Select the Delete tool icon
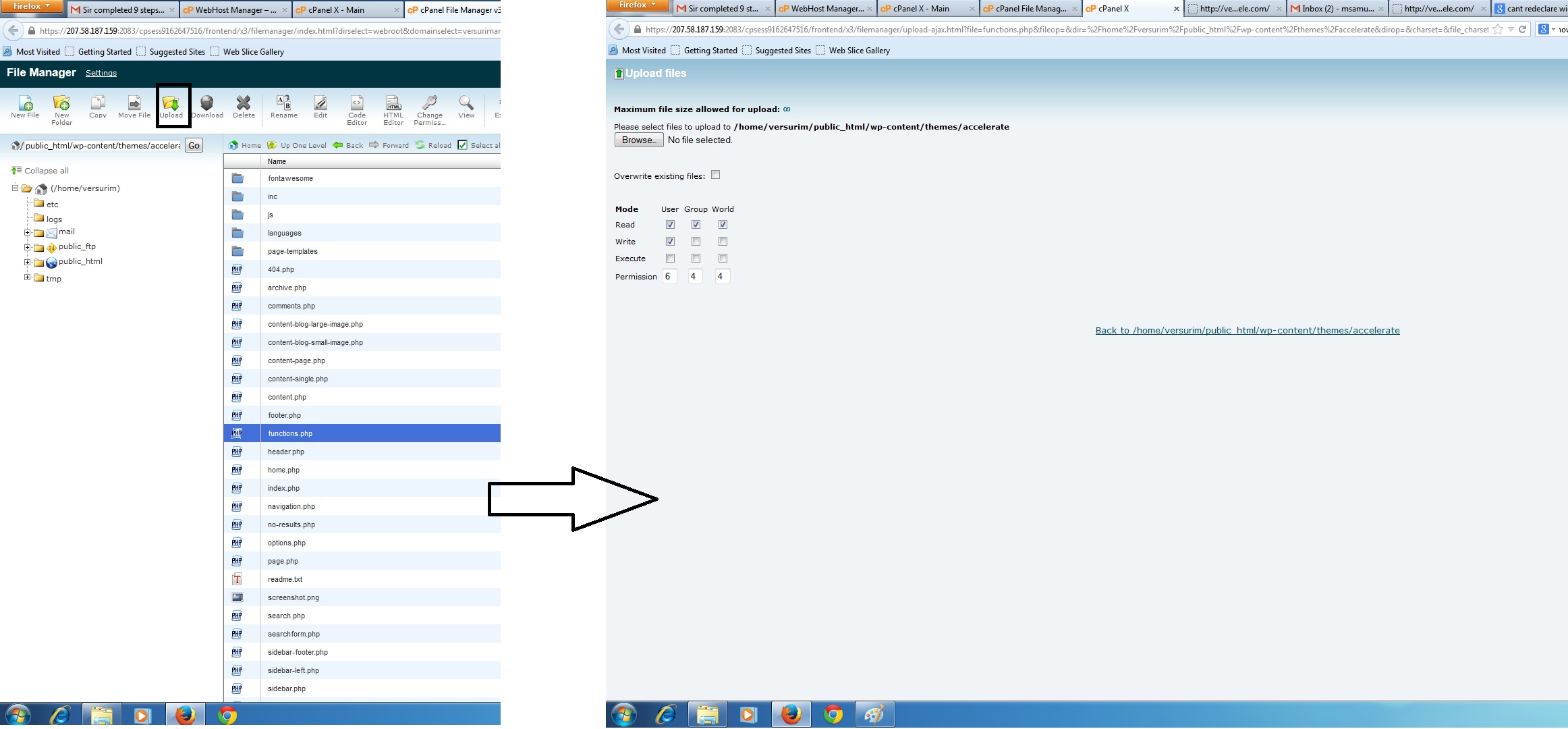This screenshot has height=729, width=1568. click(x=244, y=105)
